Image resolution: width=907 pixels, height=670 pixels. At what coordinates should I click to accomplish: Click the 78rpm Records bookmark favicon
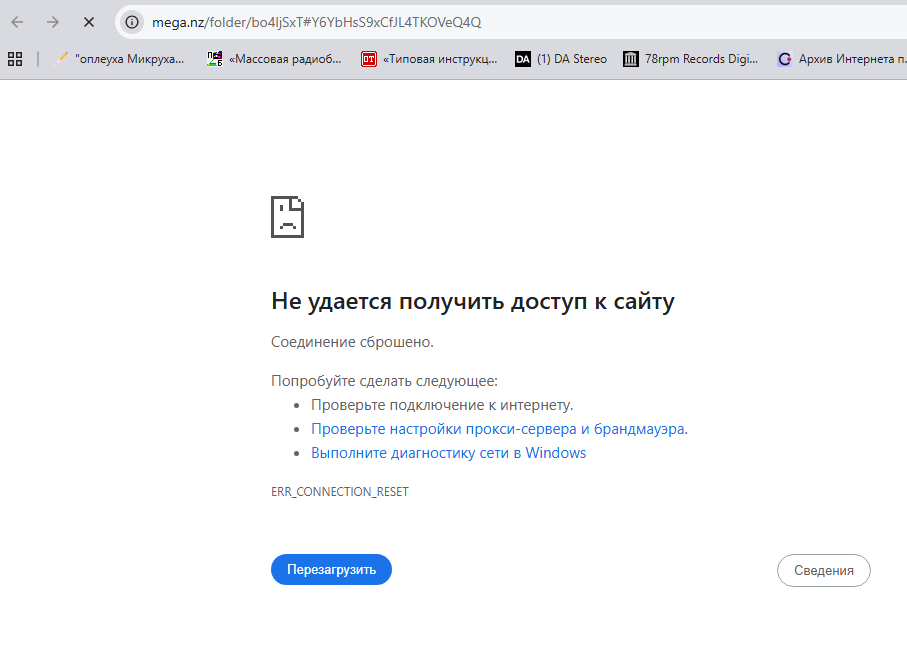pos(631,59)
